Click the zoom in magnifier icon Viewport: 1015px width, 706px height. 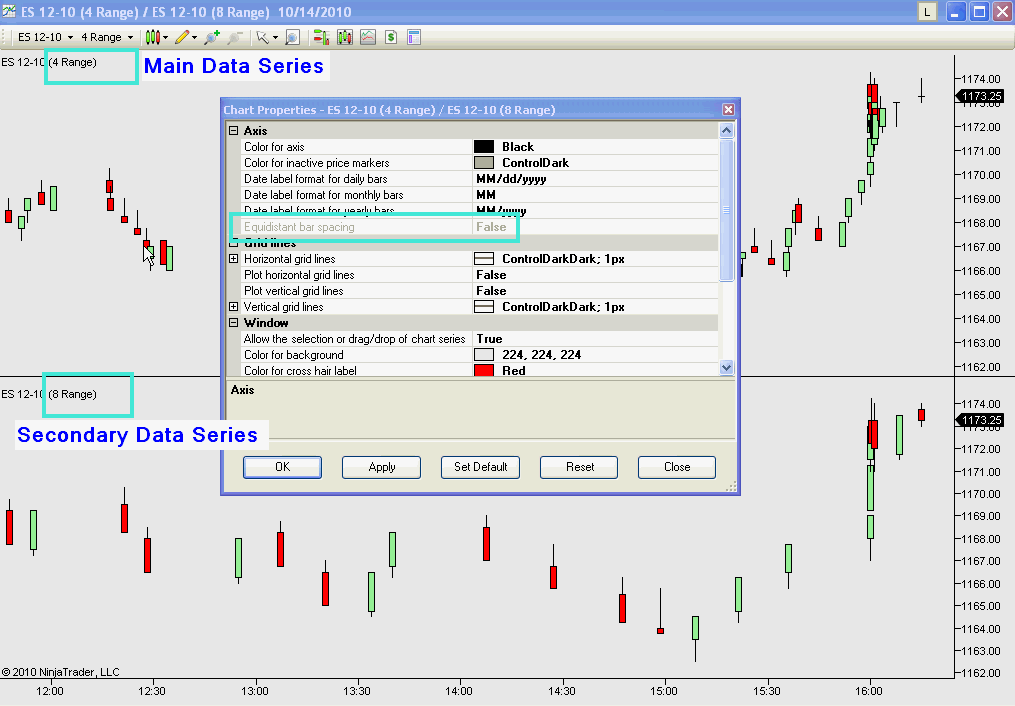click(x=212, y=37)
